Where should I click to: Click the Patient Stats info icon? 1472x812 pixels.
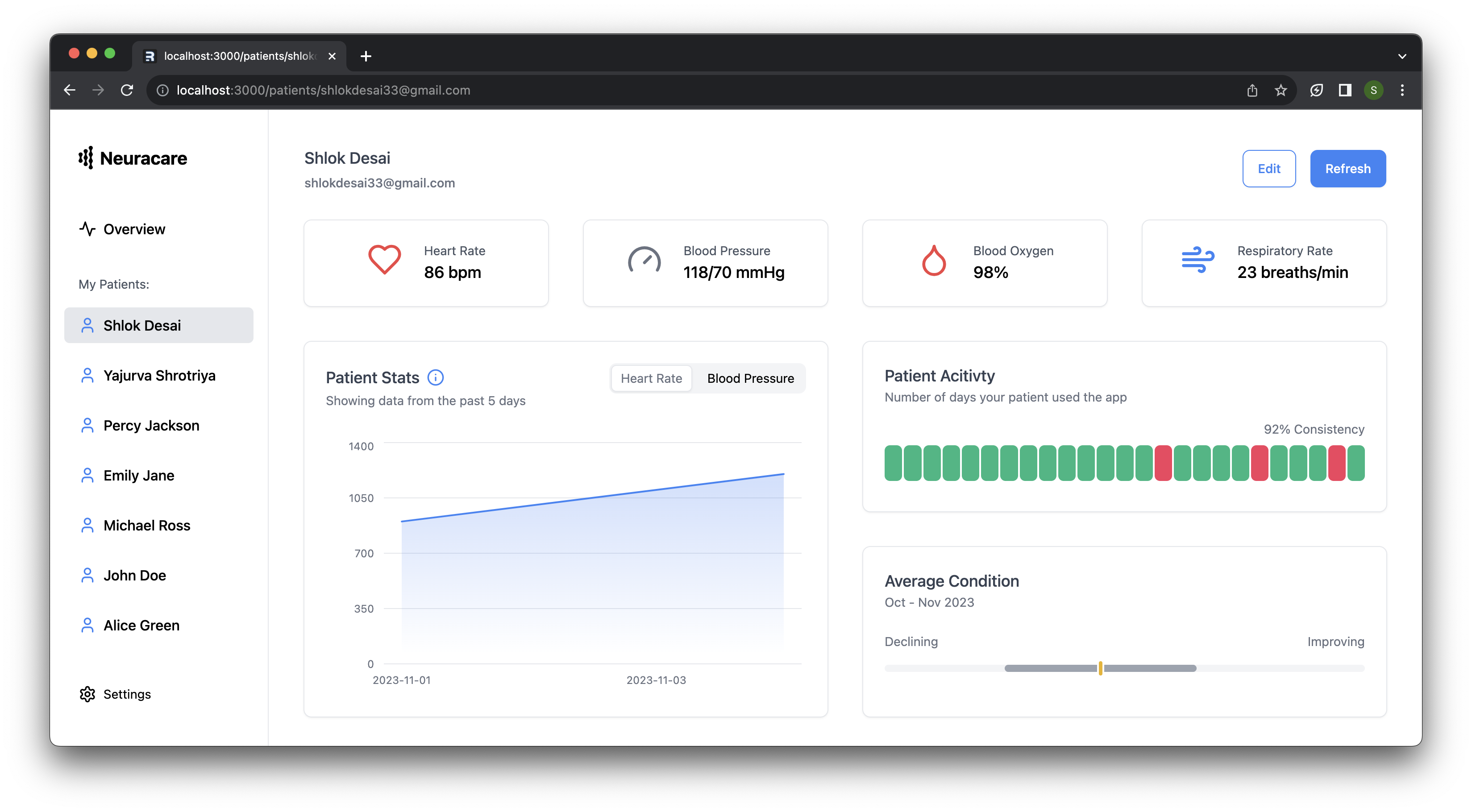(x=436, y=377)
